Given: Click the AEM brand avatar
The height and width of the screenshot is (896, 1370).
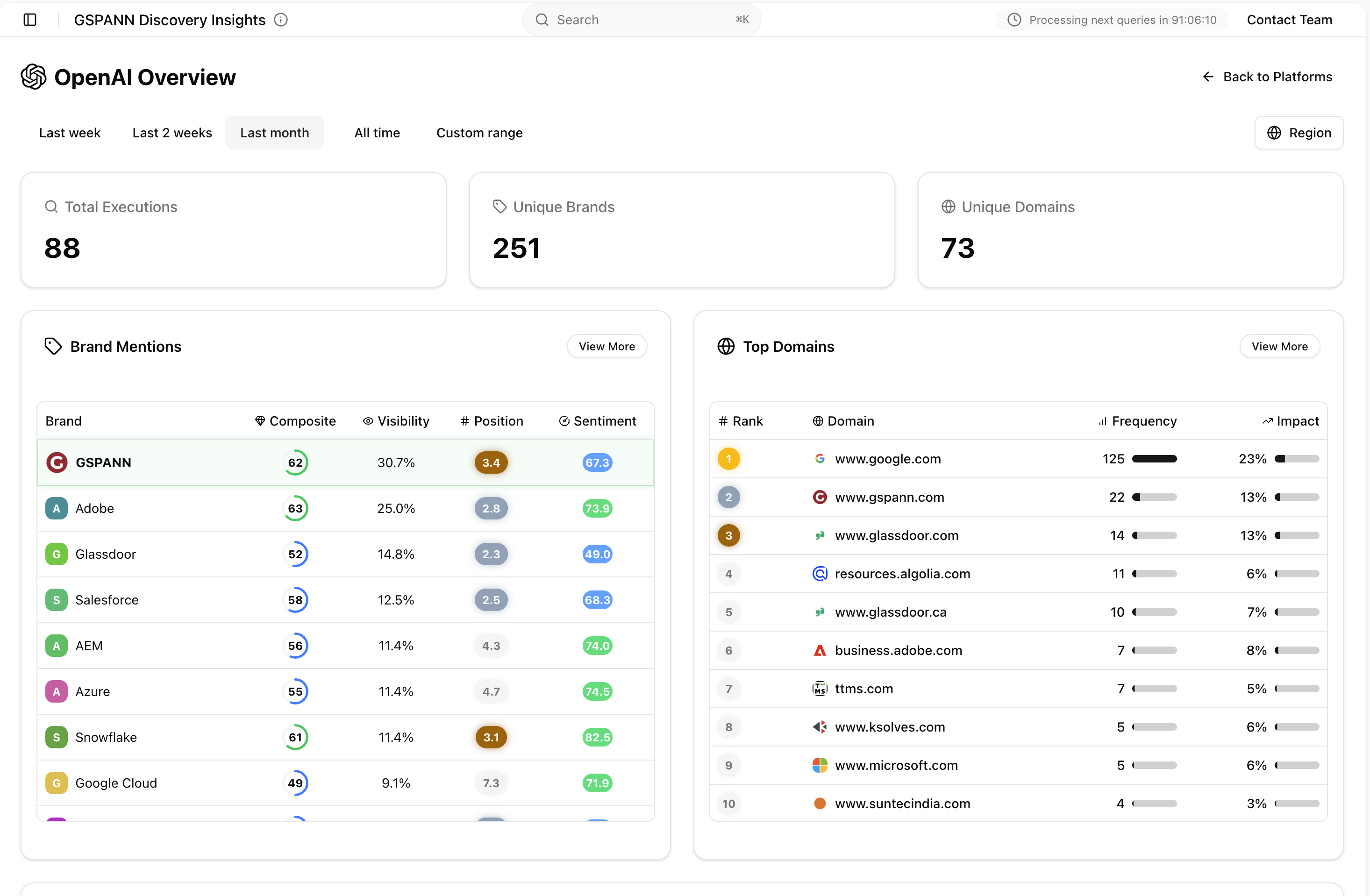Looking at the screenshot, I should (x=57, y=646).
